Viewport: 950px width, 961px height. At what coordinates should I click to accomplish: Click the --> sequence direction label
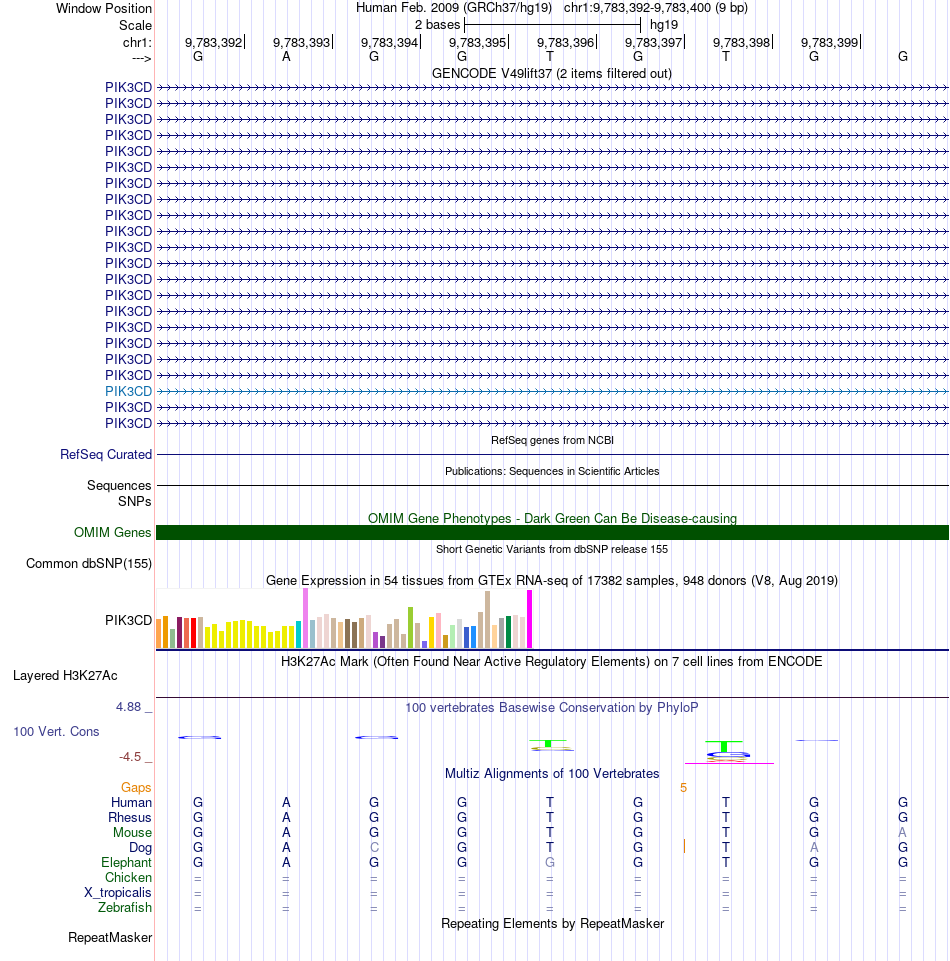[142, 58]
